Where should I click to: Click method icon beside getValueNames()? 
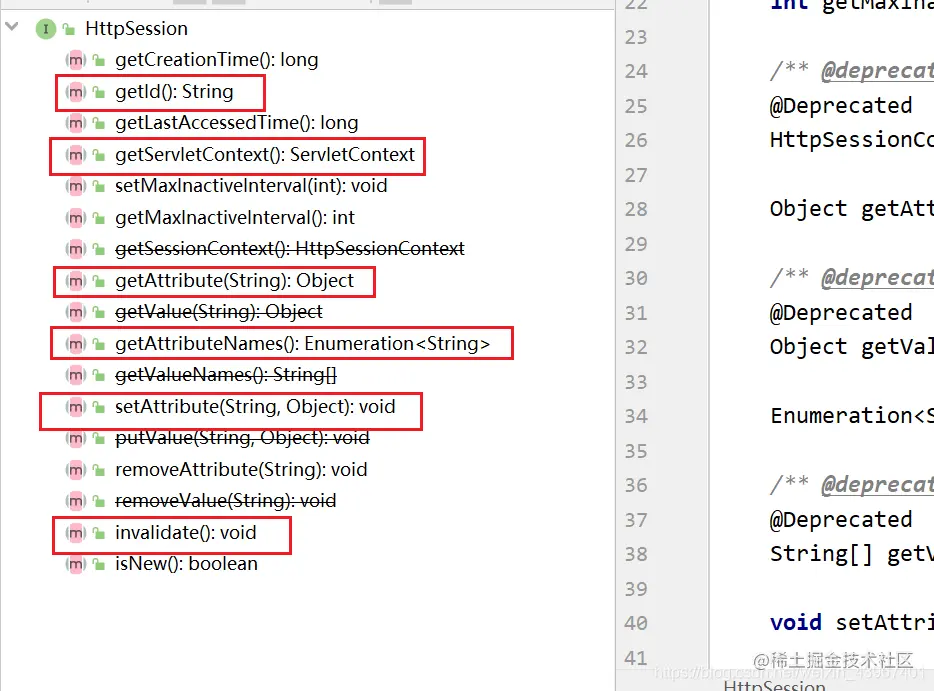tap(75, 375)
